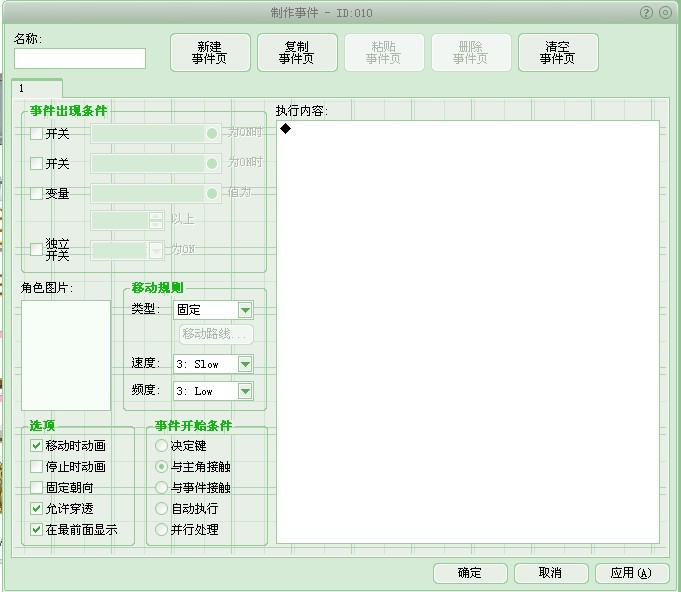The height and width of the screenshot is (592, 681).
Task: Uncheck 移动时动画 option
Action: tap(36, 446)
